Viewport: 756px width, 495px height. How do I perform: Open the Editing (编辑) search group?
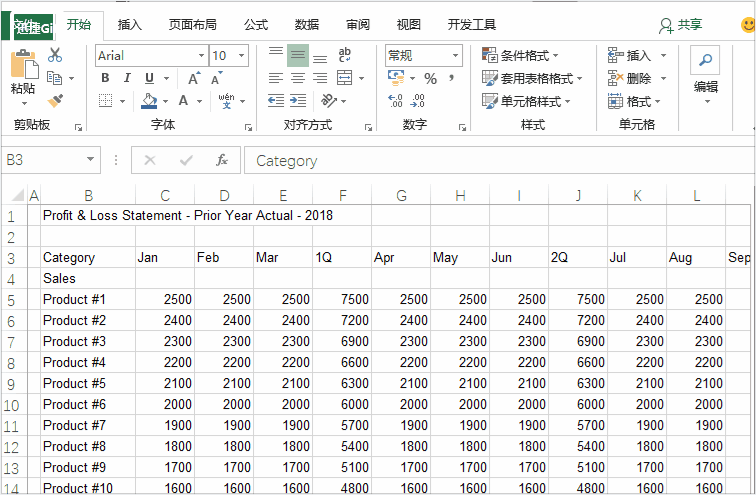click(706, 75)
